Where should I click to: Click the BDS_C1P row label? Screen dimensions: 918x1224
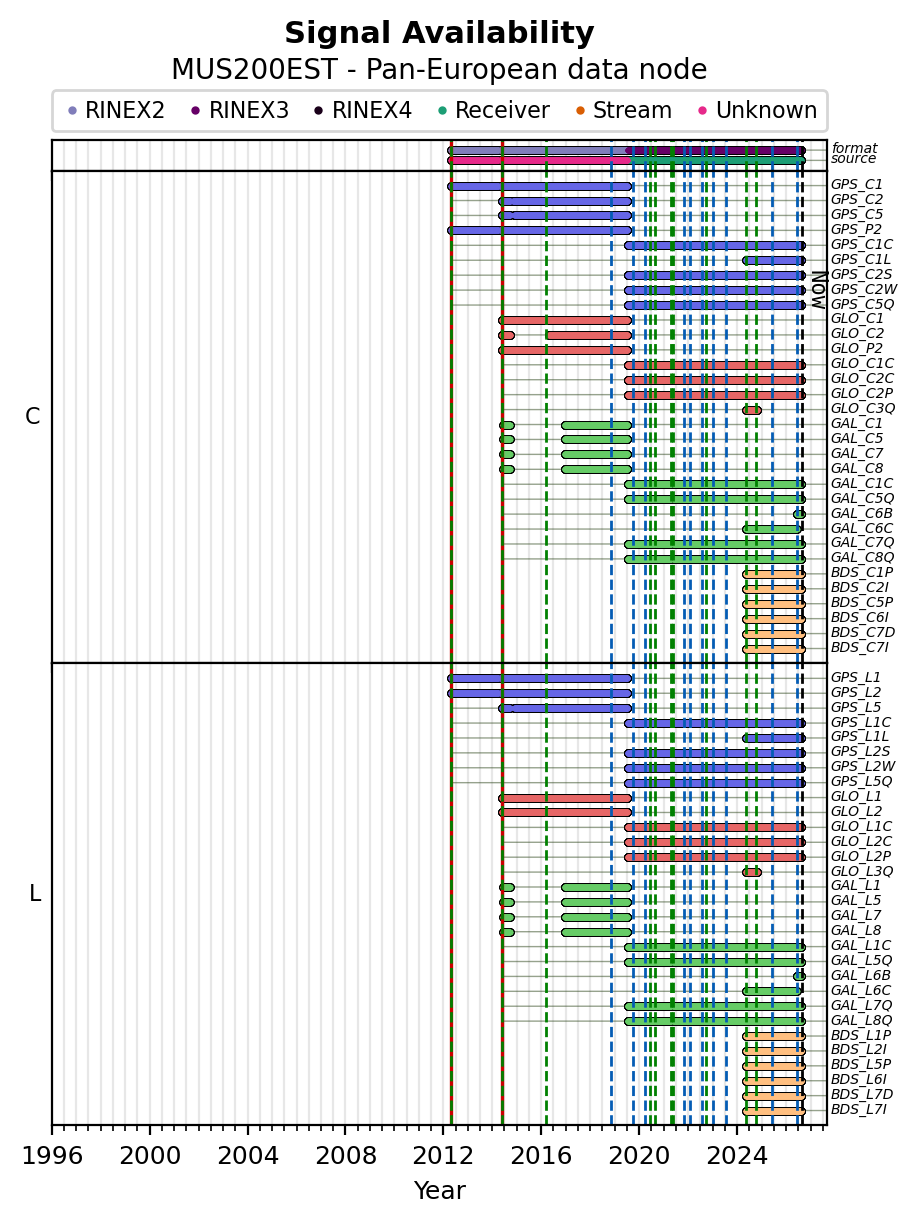click(862, 573)
